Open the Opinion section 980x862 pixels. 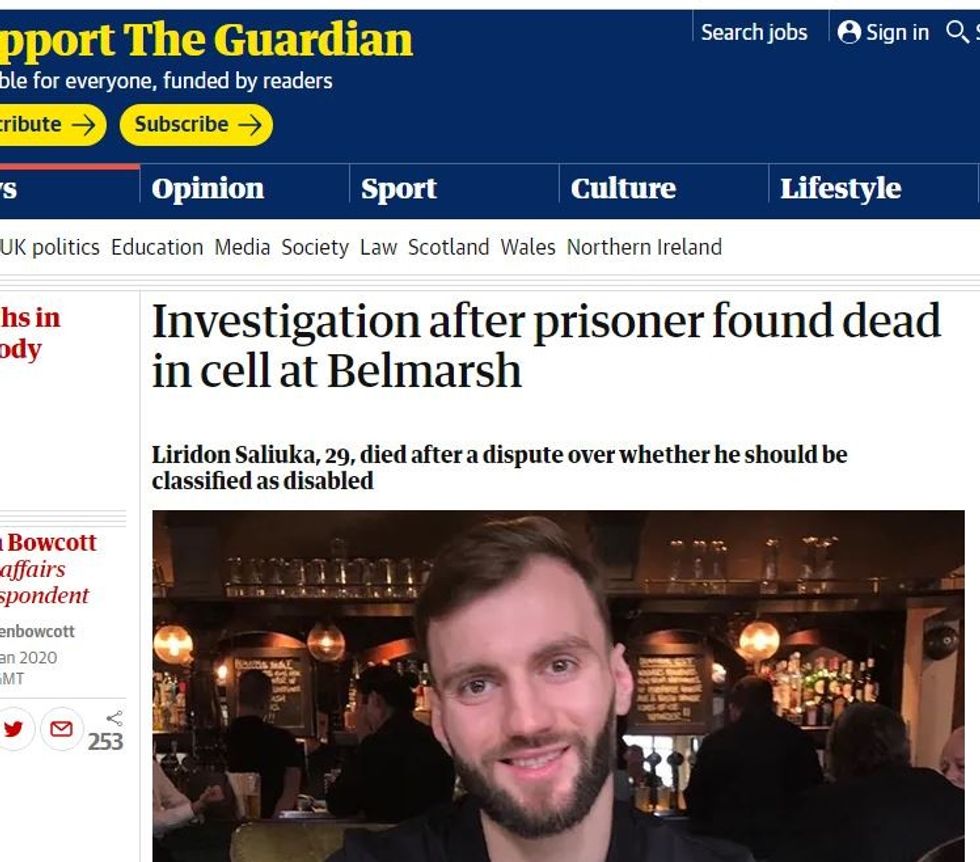[208, 189]
